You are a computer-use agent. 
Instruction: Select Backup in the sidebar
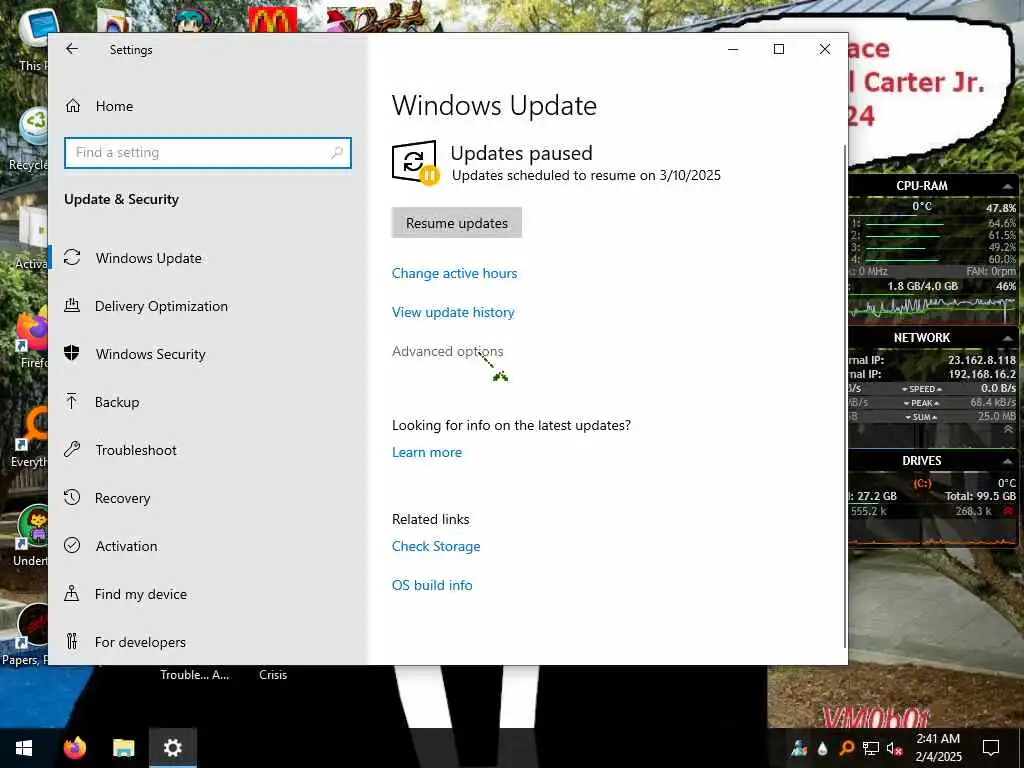coord(117,402)
